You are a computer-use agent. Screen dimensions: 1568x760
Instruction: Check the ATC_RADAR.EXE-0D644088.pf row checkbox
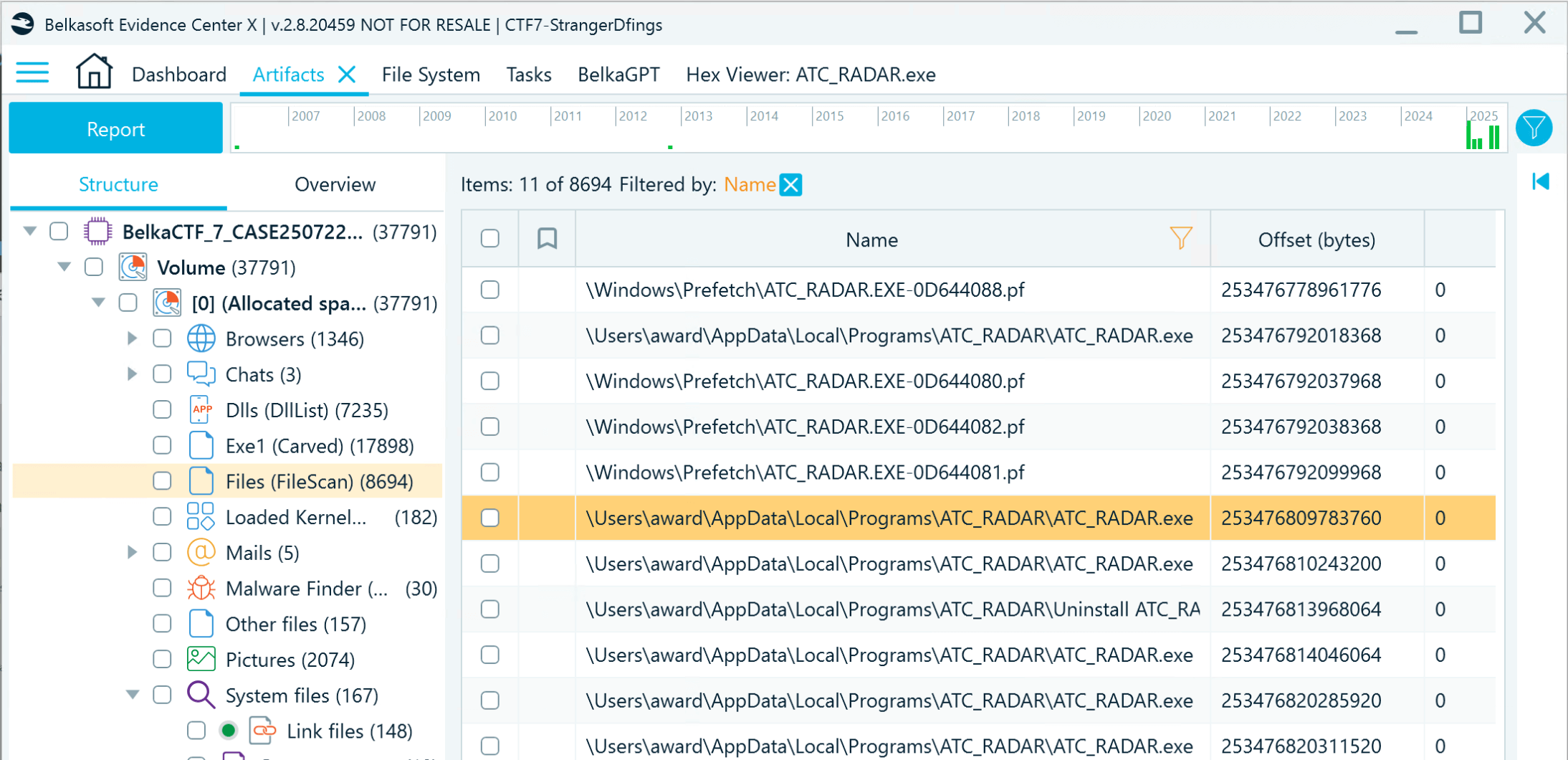click(x=490, y=290)
